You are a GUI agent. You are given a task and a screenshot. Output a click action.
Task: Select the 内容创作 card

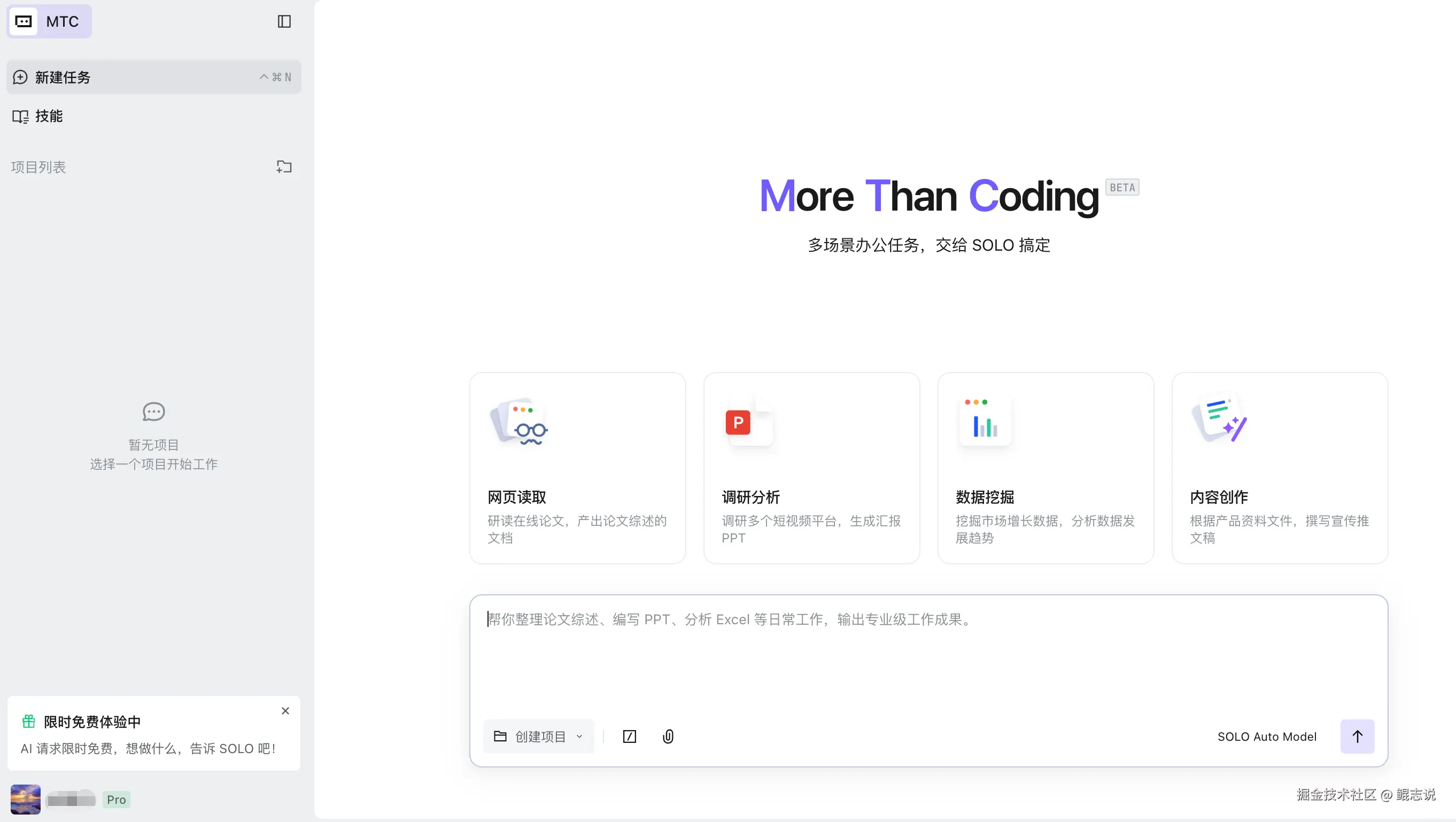pyautogui.click(x=1279, y=468)
